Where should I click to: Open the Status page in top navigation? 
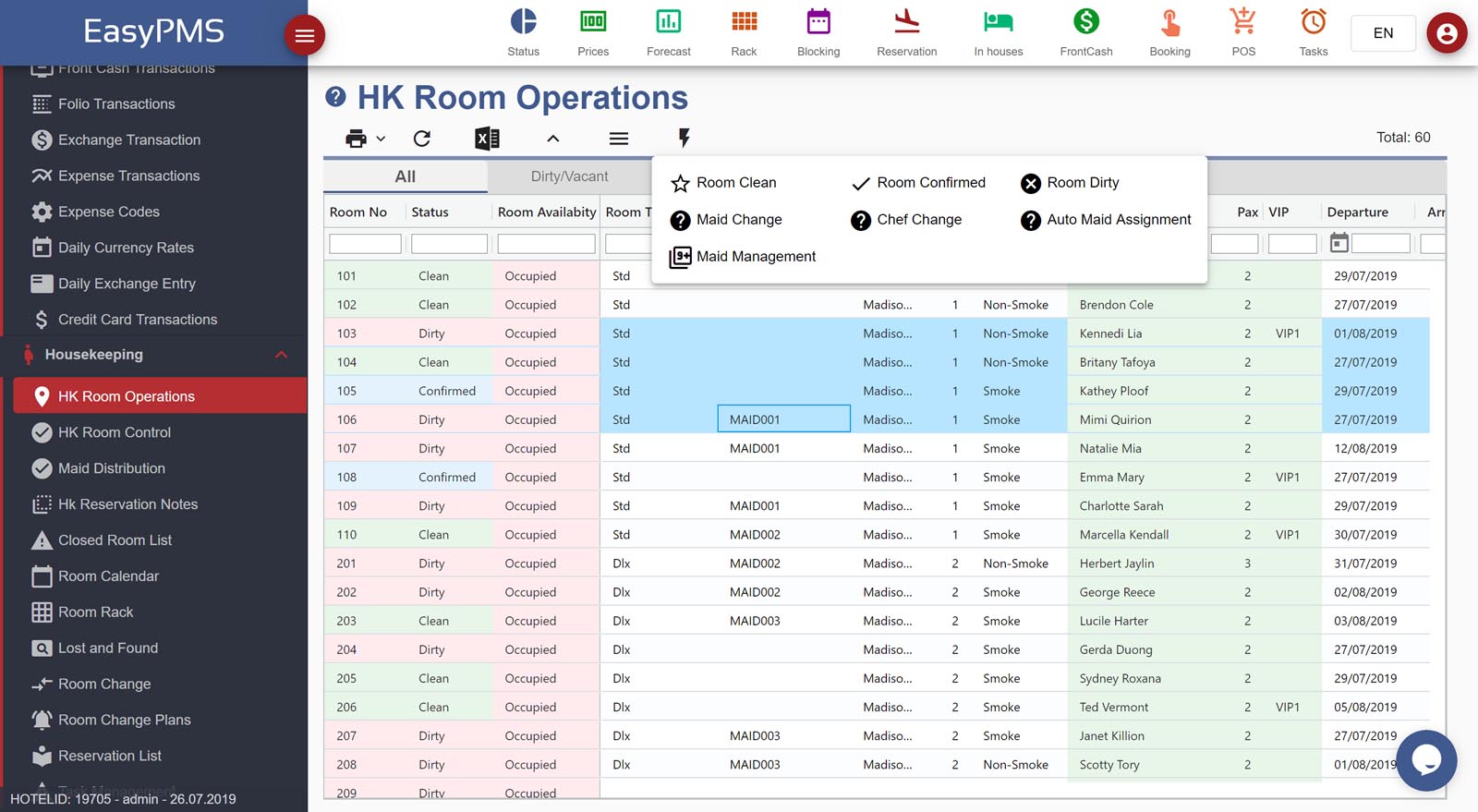tap(523, 32)
